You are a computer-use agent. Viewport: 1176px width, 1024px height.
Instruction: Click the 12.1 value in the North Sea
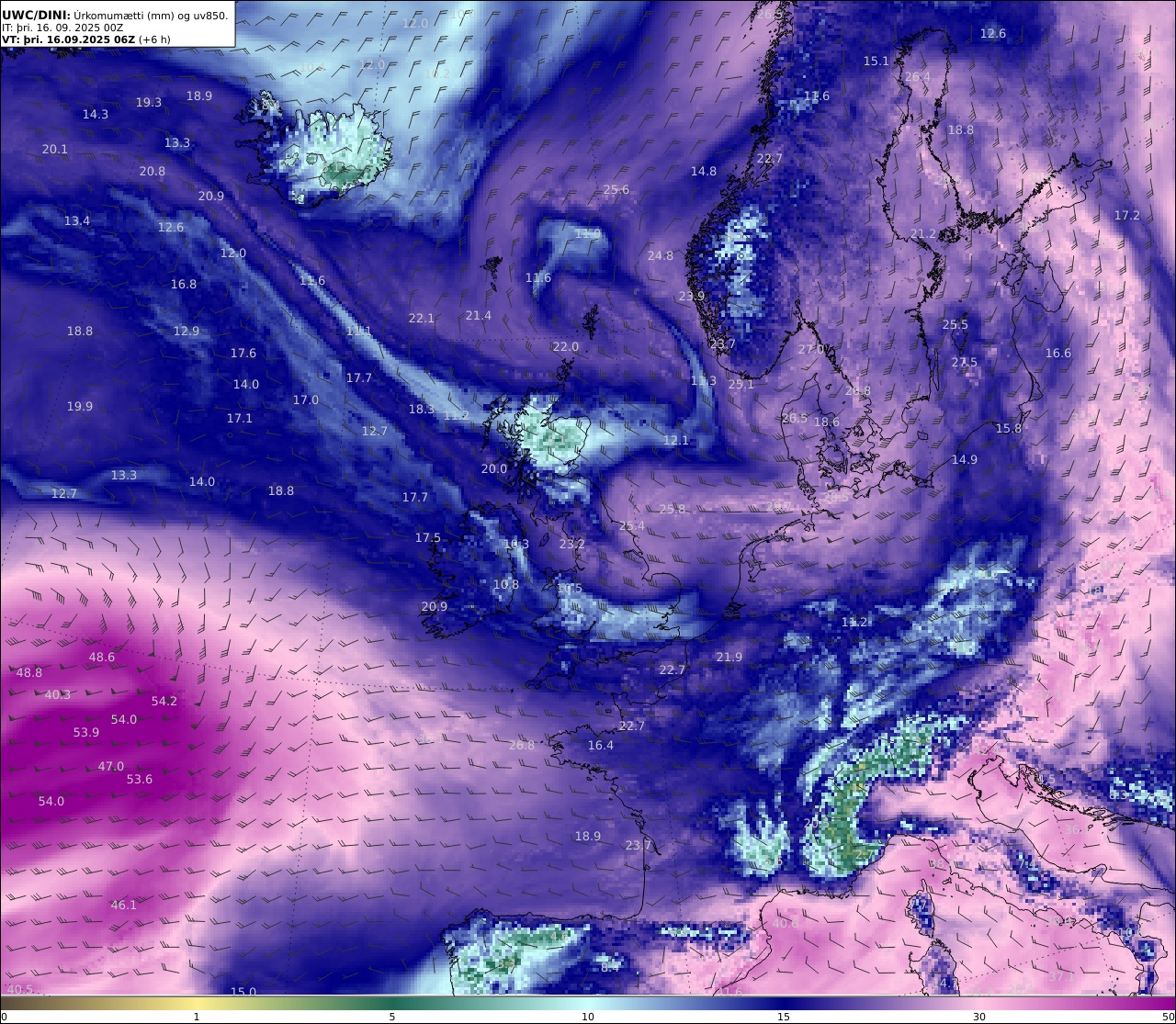tap(676, 440)
